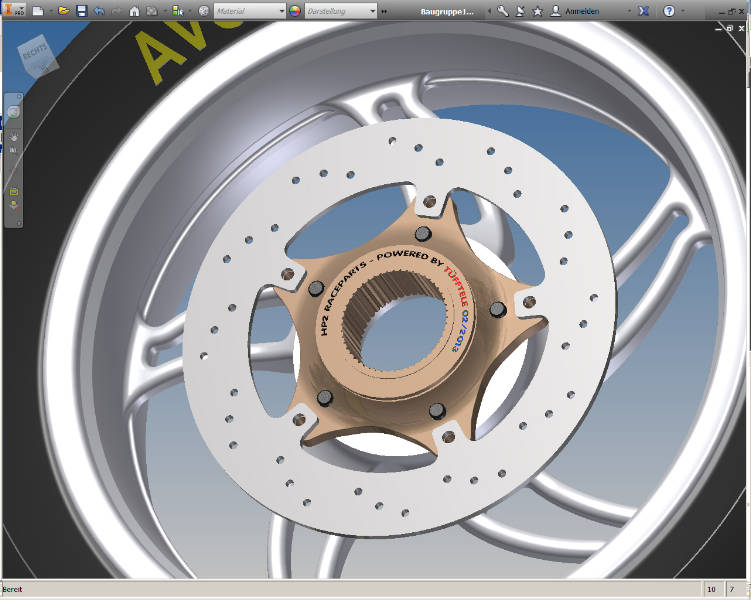The height and width of the screenshot is (600, 751).
Task: Open the Inventor application menu logo
Action: click(14, 9)
